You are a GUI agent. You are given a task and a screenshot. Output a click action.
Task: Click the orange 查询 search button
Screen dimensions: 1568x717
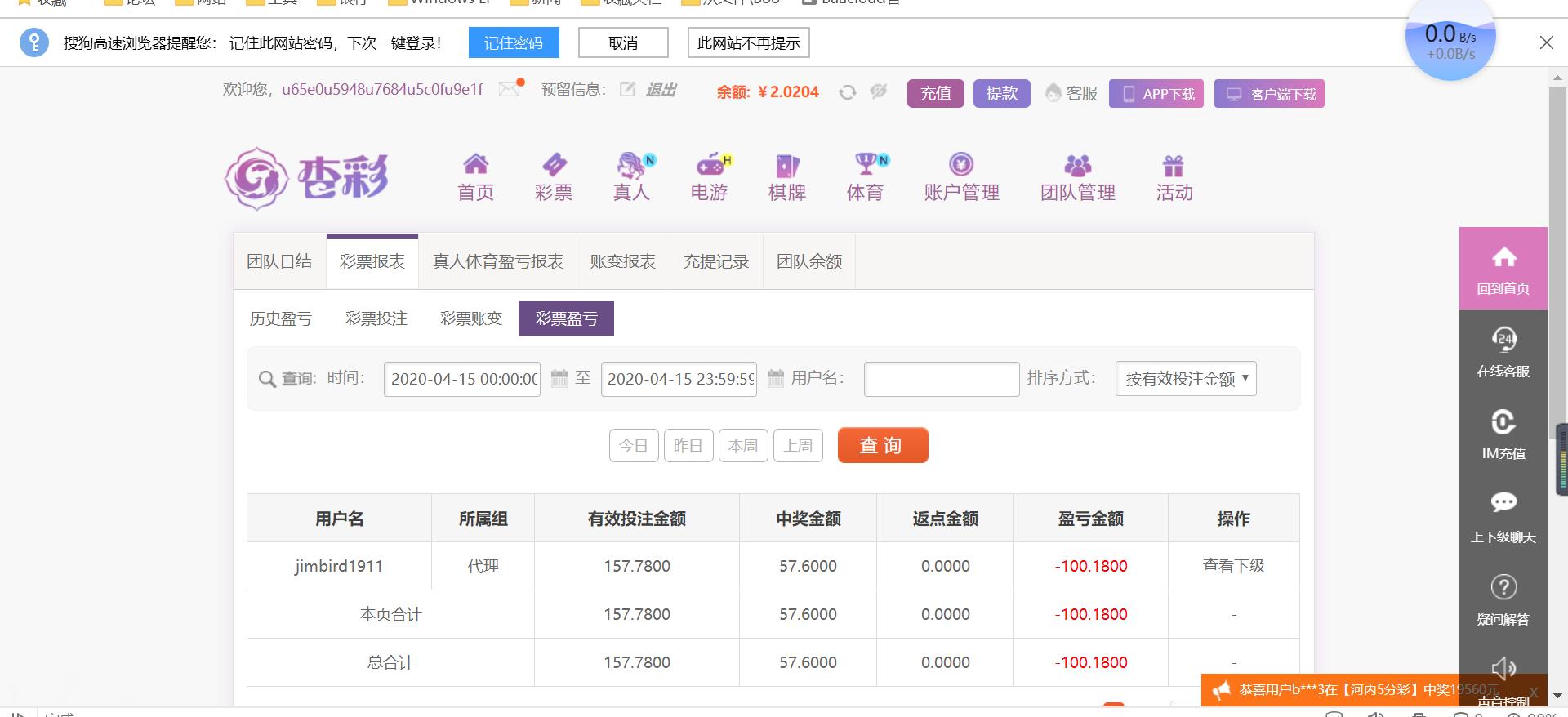point(883,445)
